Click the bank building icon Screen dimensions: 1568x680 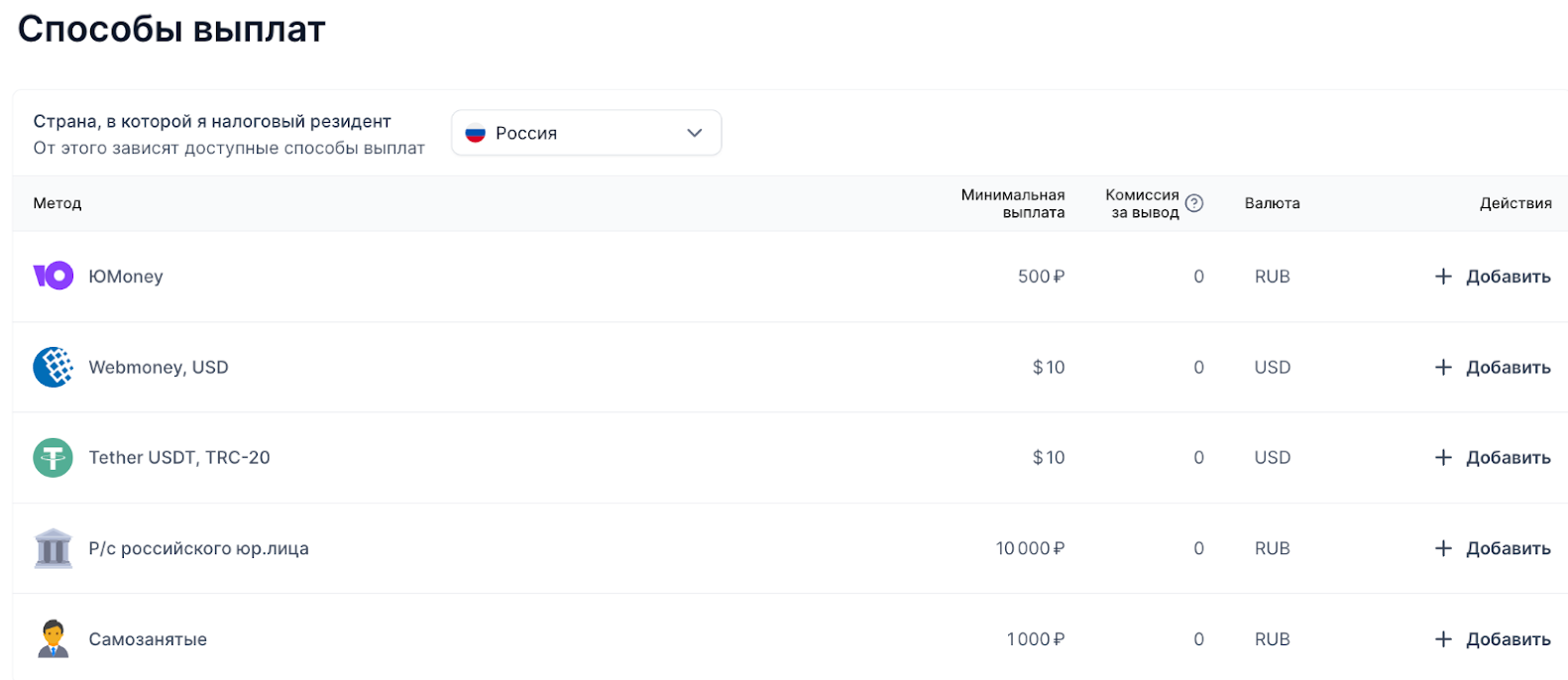54,548
